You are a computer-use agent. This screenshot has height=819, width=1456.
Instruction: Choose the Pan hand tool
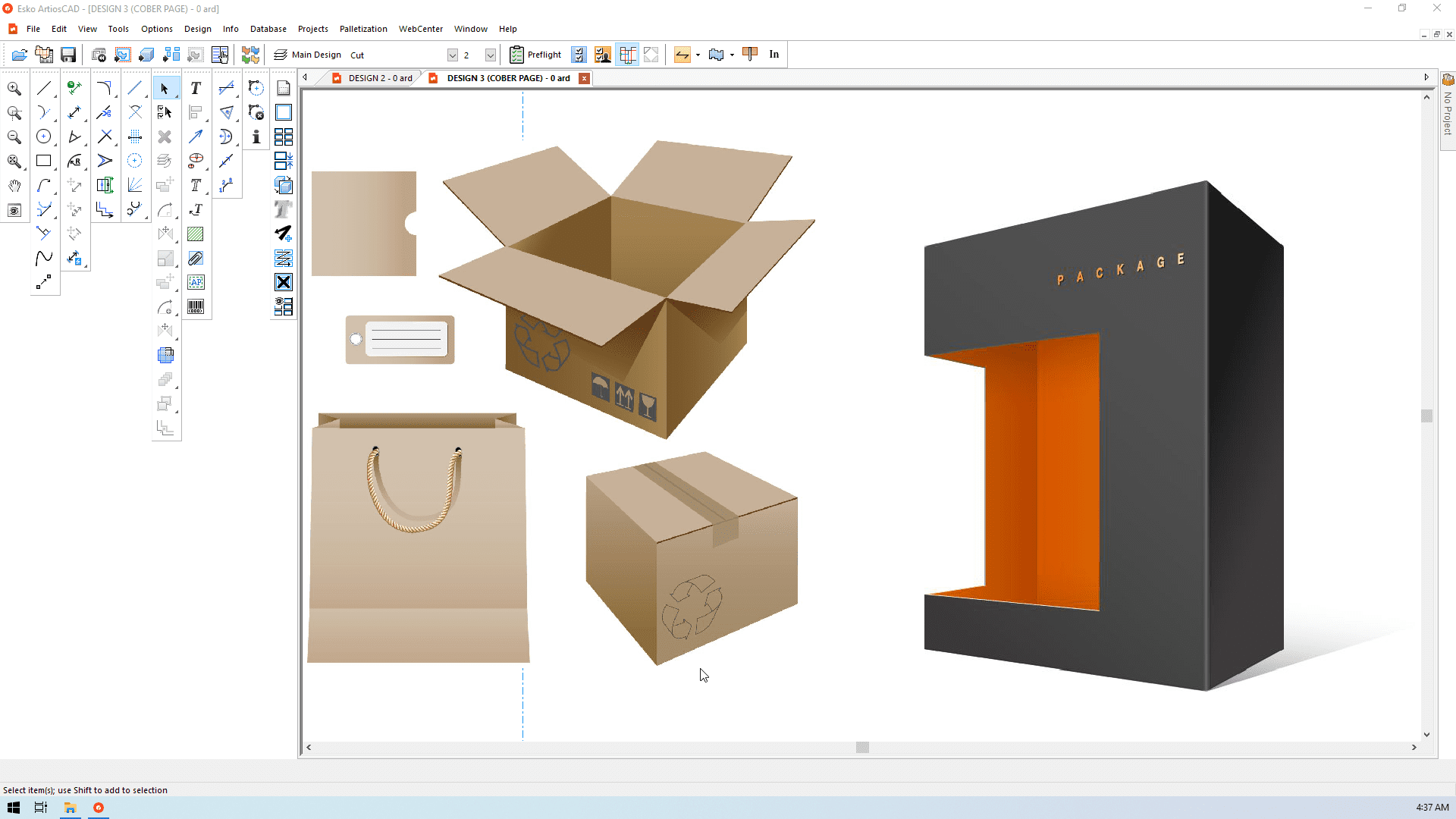click(14, 186)
